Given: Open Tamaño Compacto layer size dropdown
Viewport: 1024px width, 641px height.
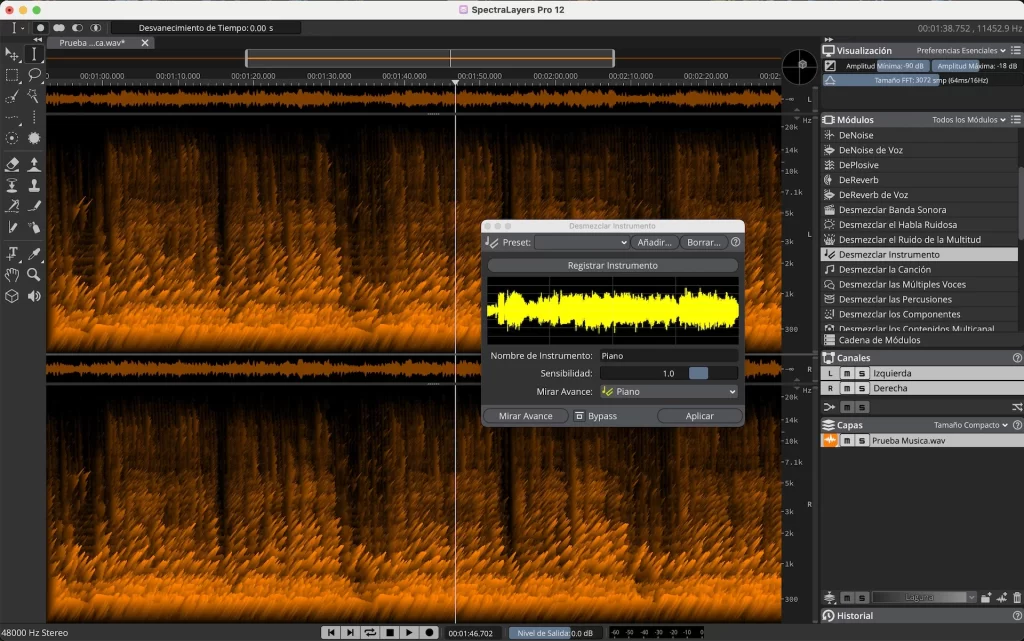Looking at the screenshot, I should click(970, 425).
